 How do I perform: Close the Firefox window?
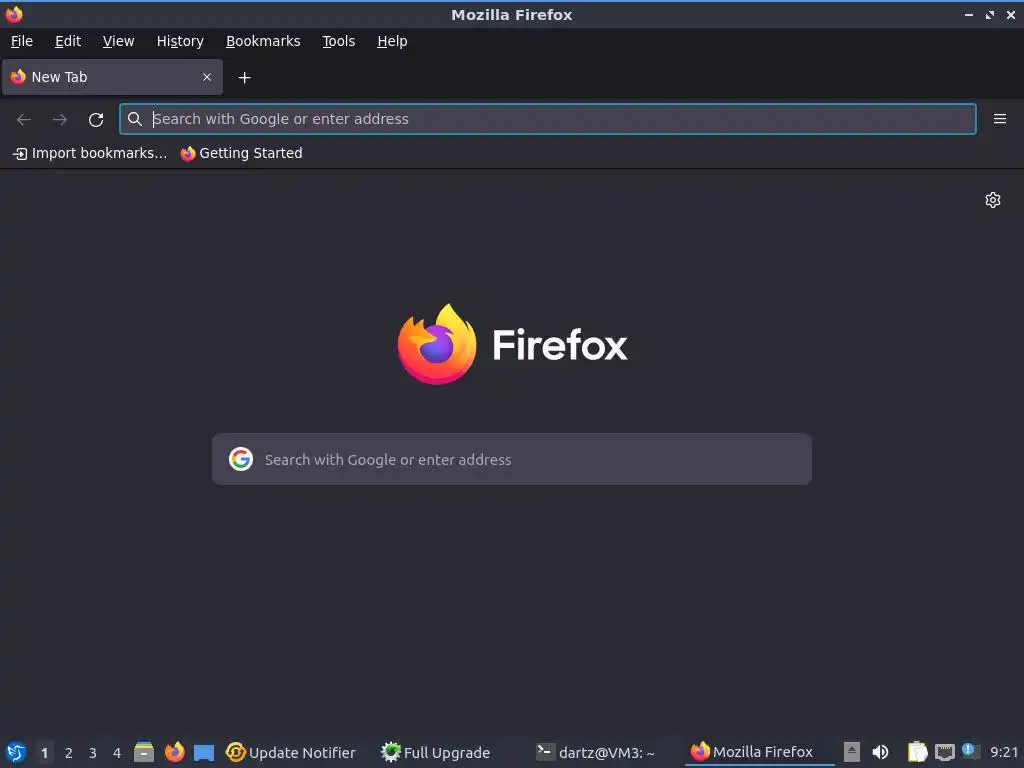1010,14
